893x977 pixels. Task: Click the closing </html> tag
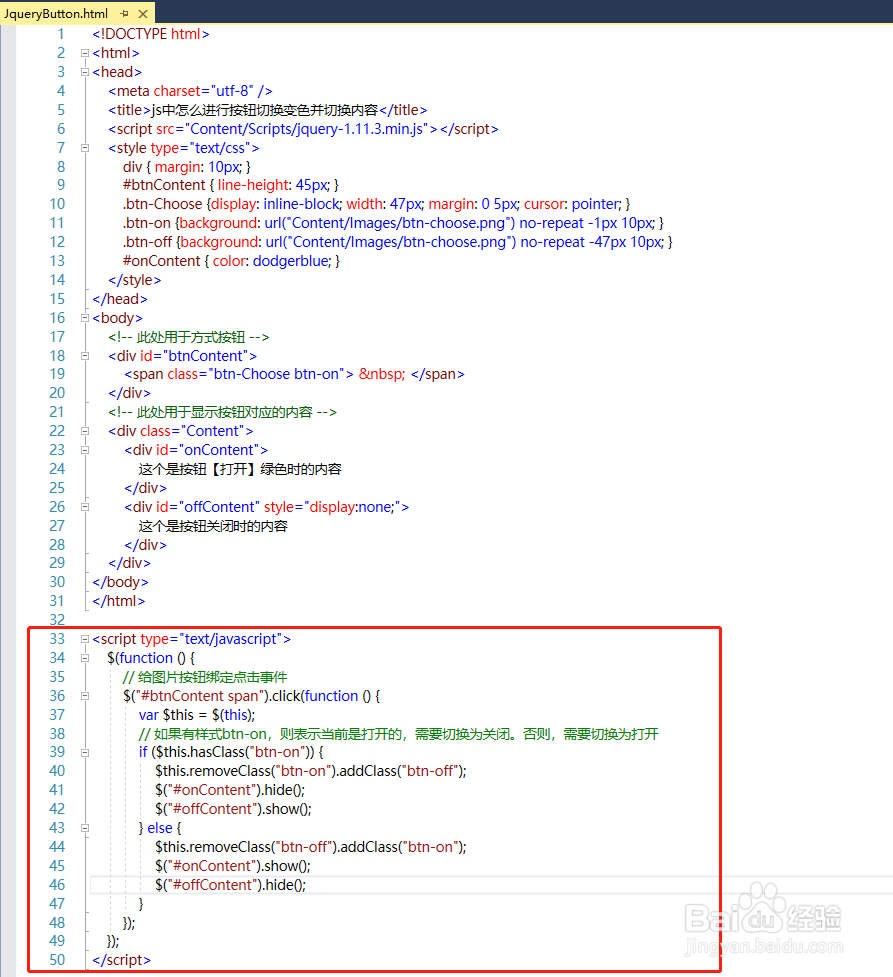(x=118, y=601)
